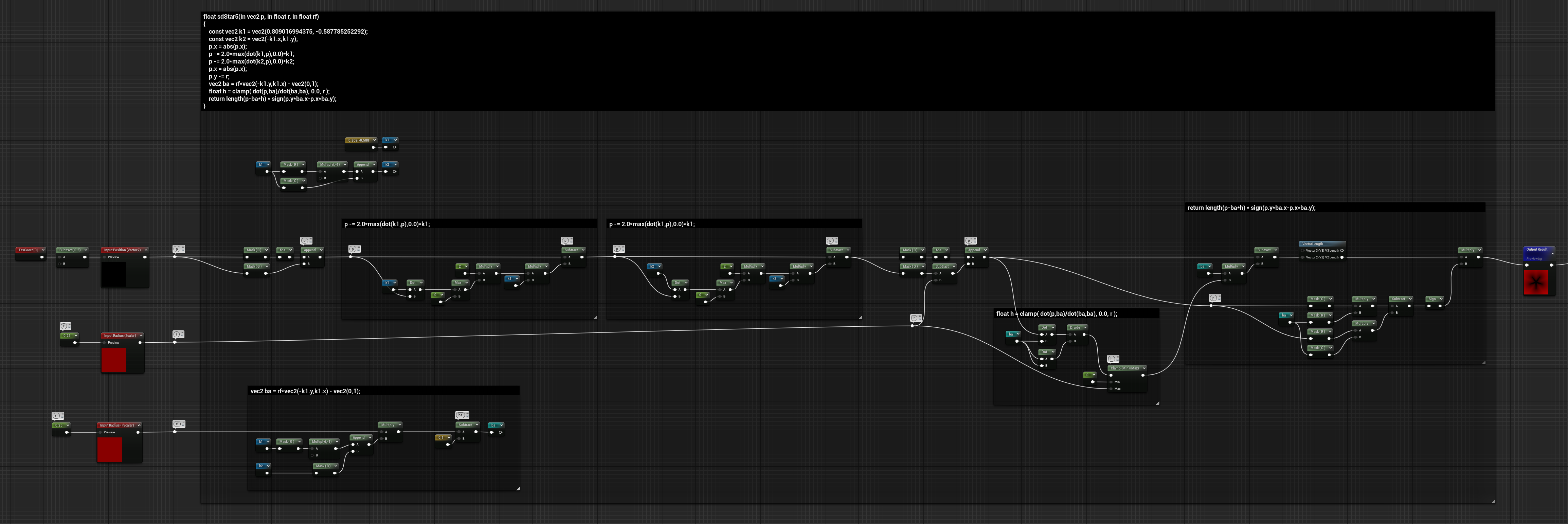Select the 'vec2 ba = rf*vec2' comment title
This screenshot has height=524, width=1568.
tap(305, 391)
